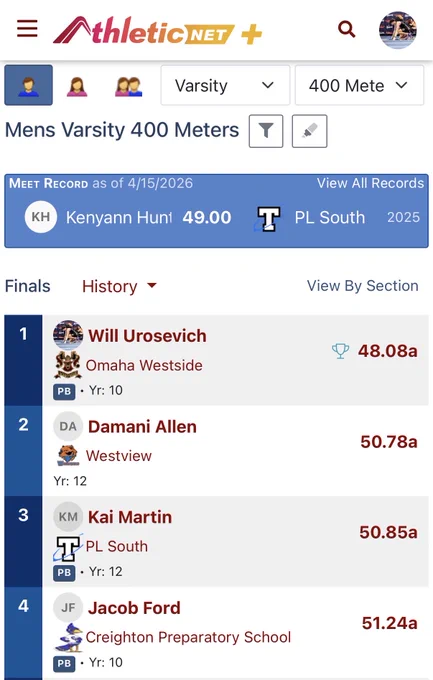Click the PL South logo in meet record
Image resolution: width=433 pixels, height=680 pixels.
tap(268, 218)
